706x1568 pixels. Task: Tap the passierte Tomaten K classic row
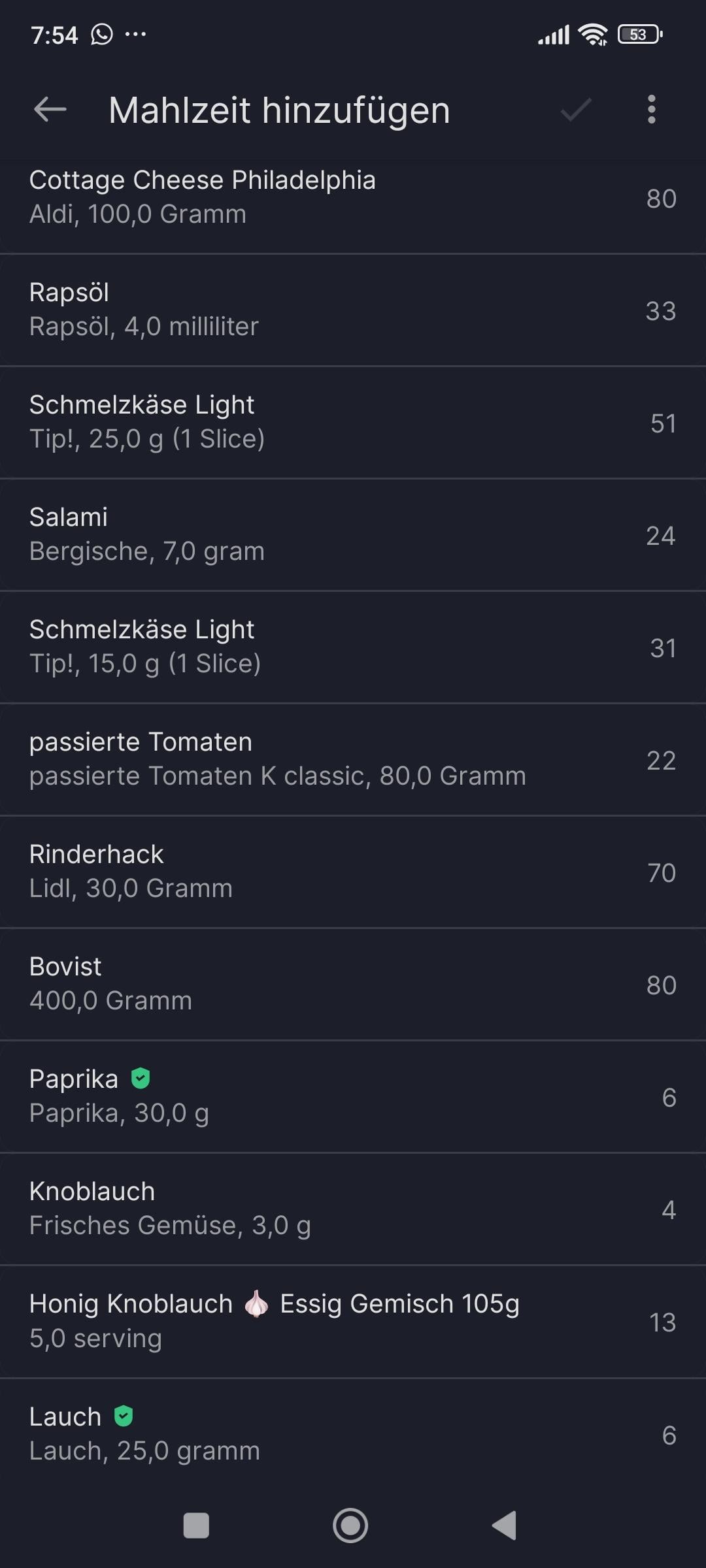click(353, 759)
